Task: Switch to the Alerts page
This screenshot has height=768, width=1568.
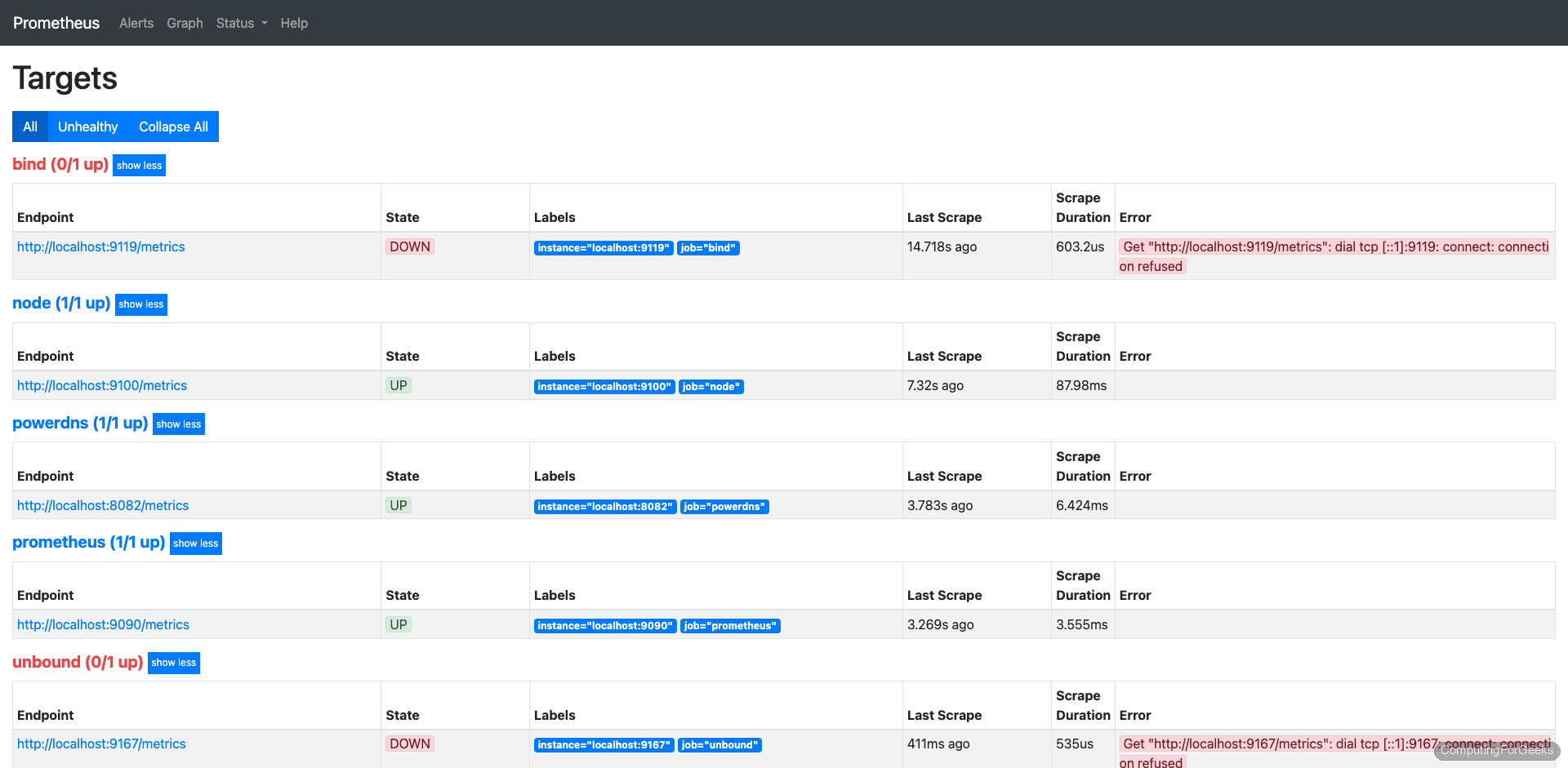Action: (136, 23)
